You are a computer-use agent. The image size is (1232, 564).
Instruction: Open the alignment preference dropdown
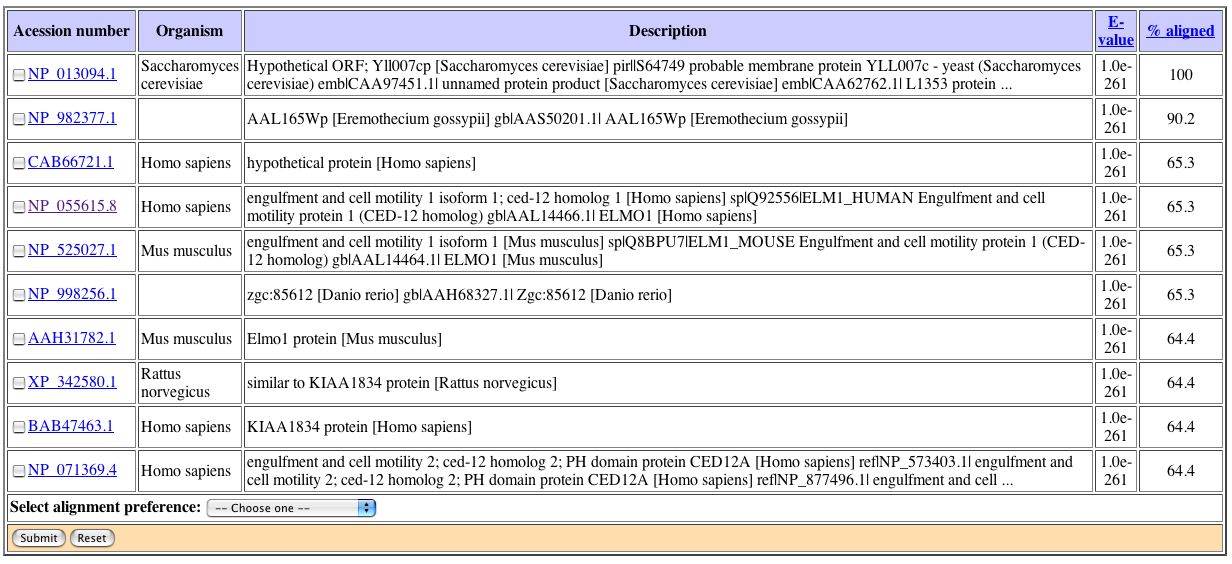point(291,508)
